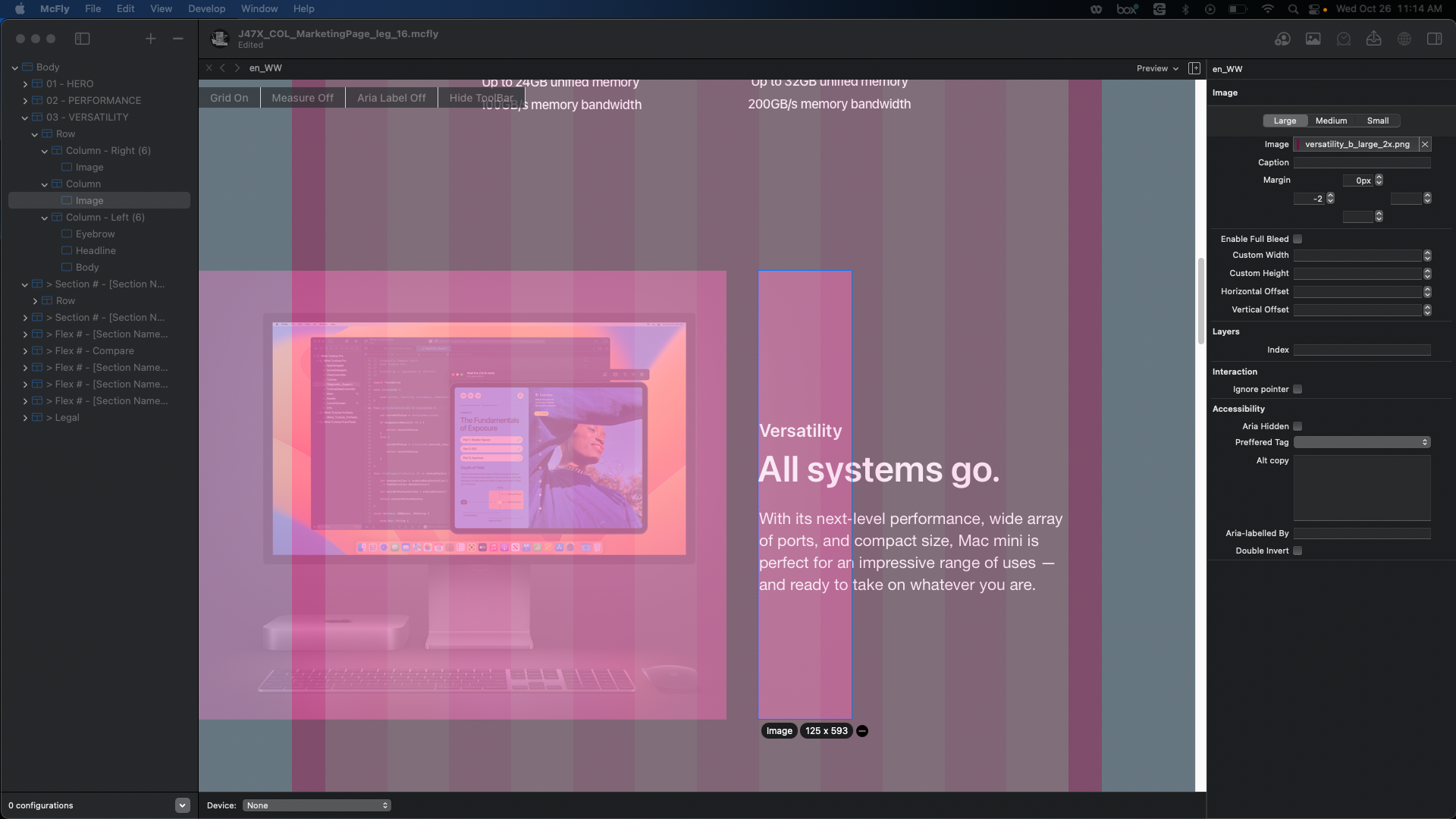Click the Alt copy text field
1456x819 pixels.
pos(1361,488)
